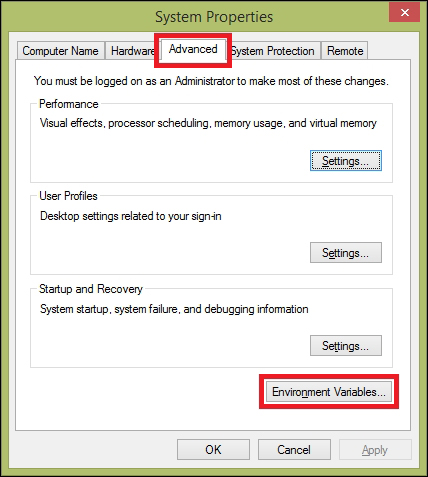Go to the System Protection tab
The width and height of the screenshot is (428, 477).
click(273, 51)
